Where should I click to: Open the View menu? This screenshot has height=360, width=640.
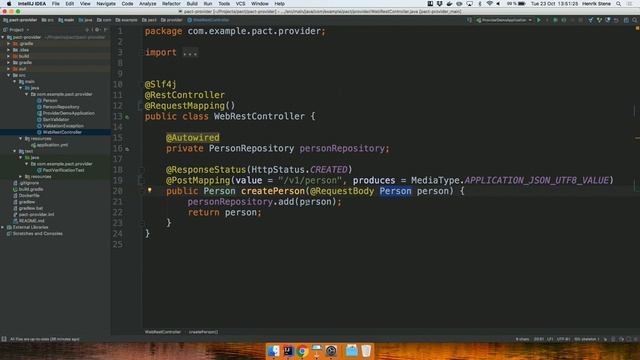pos(85,4)
